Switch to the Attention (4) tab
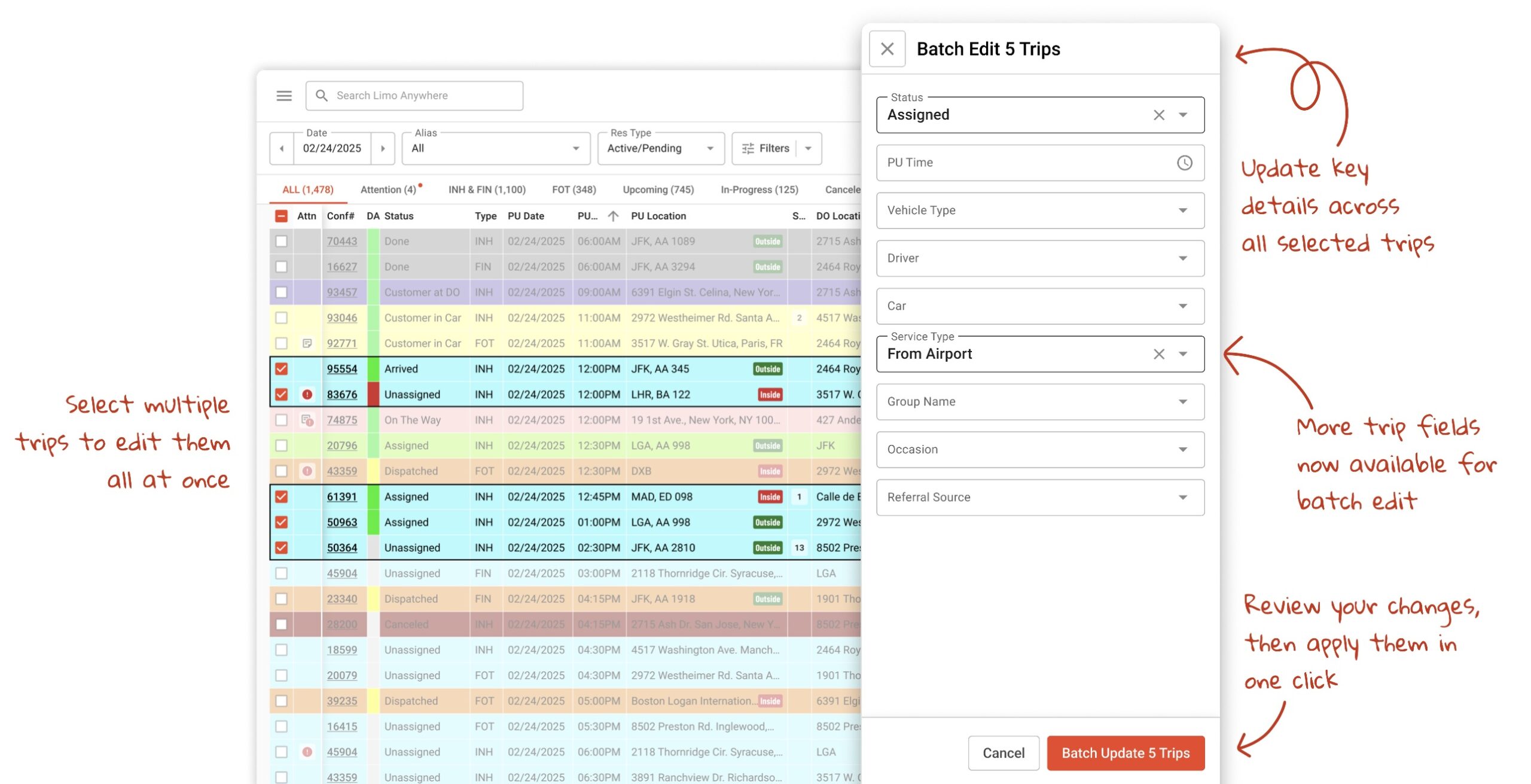 (x=388, y=190)
